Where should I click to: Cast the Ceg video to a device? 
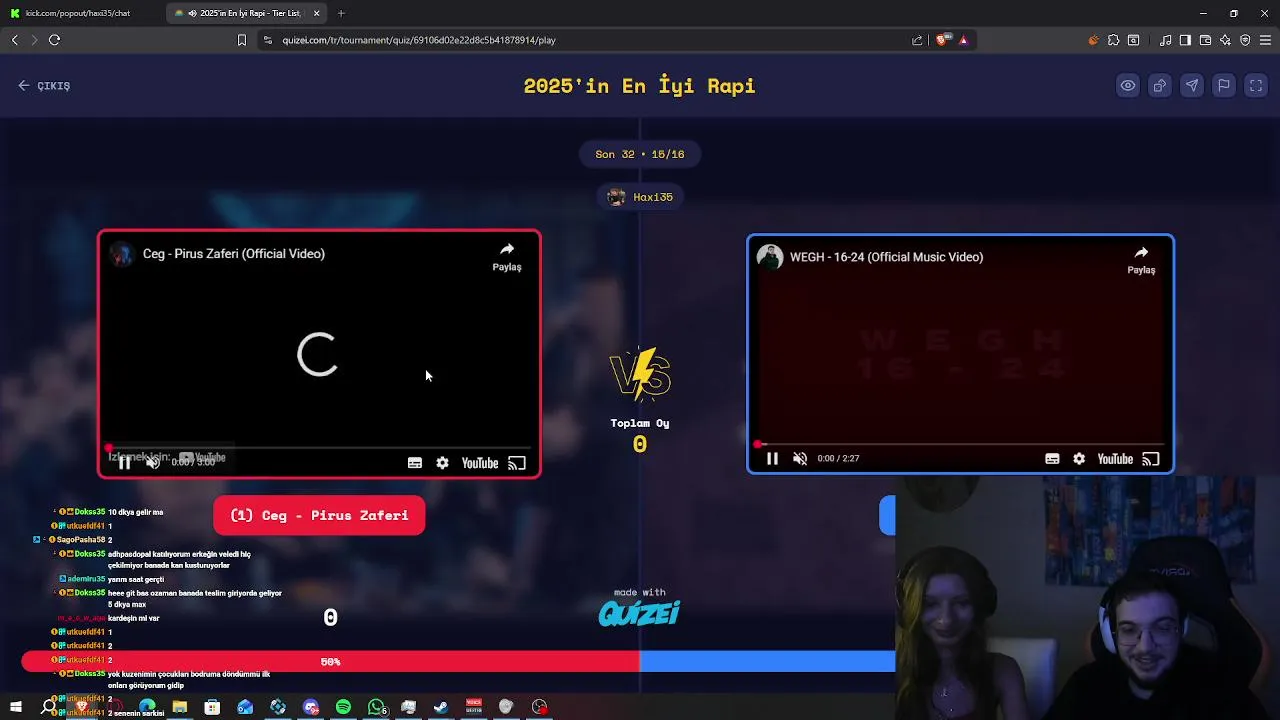tap(517, 463)
